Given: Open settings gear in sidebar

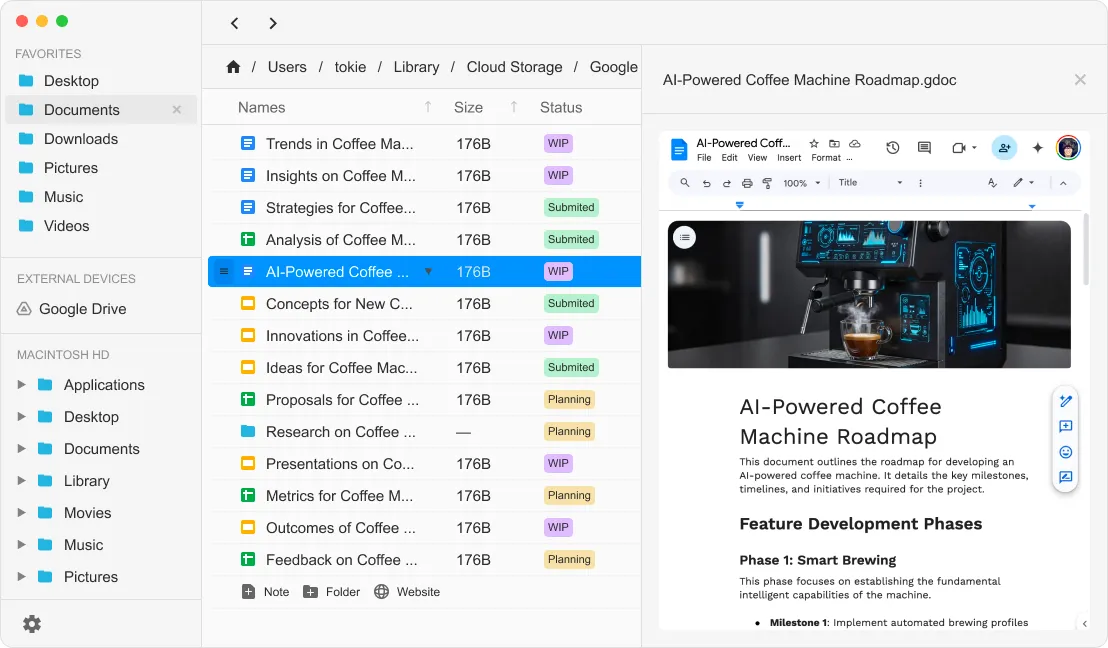Looking at the screenshot, I should (32, 624).
